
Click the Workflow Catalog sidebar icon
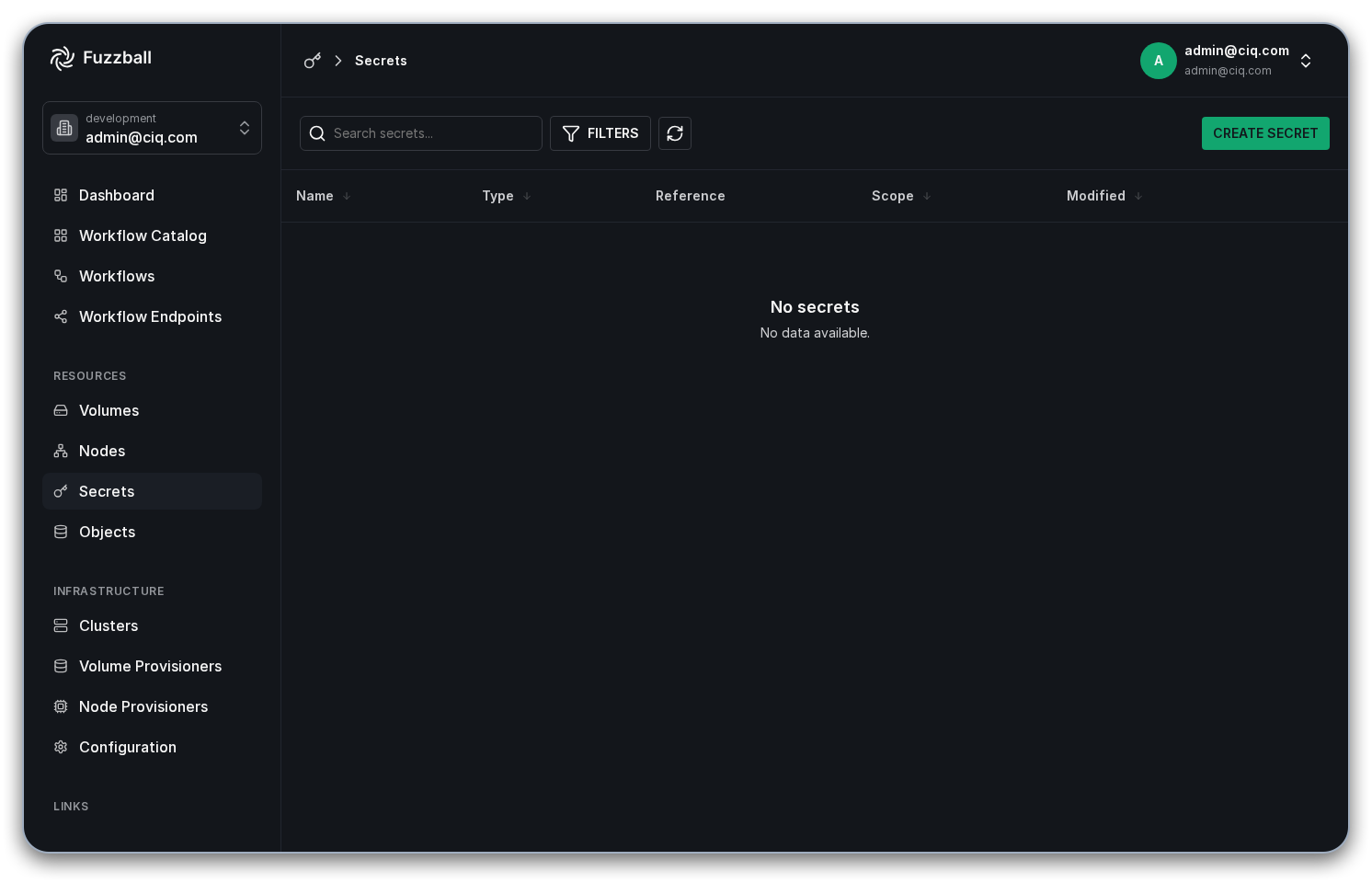61,235
